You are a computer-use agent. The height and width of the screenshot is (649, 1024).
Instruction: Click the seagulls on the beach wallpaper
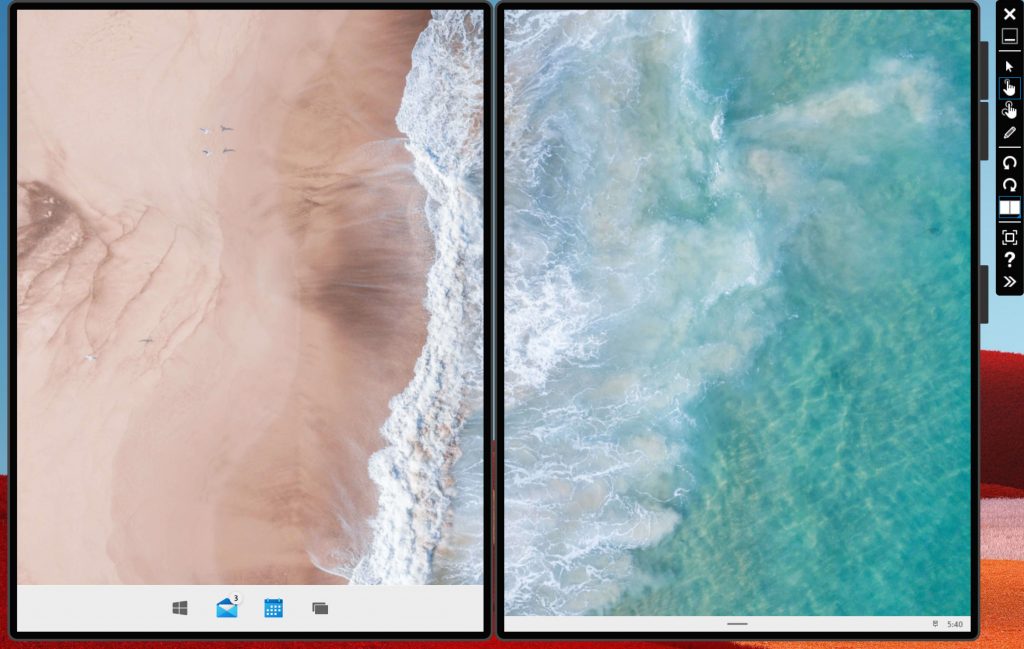217,140
